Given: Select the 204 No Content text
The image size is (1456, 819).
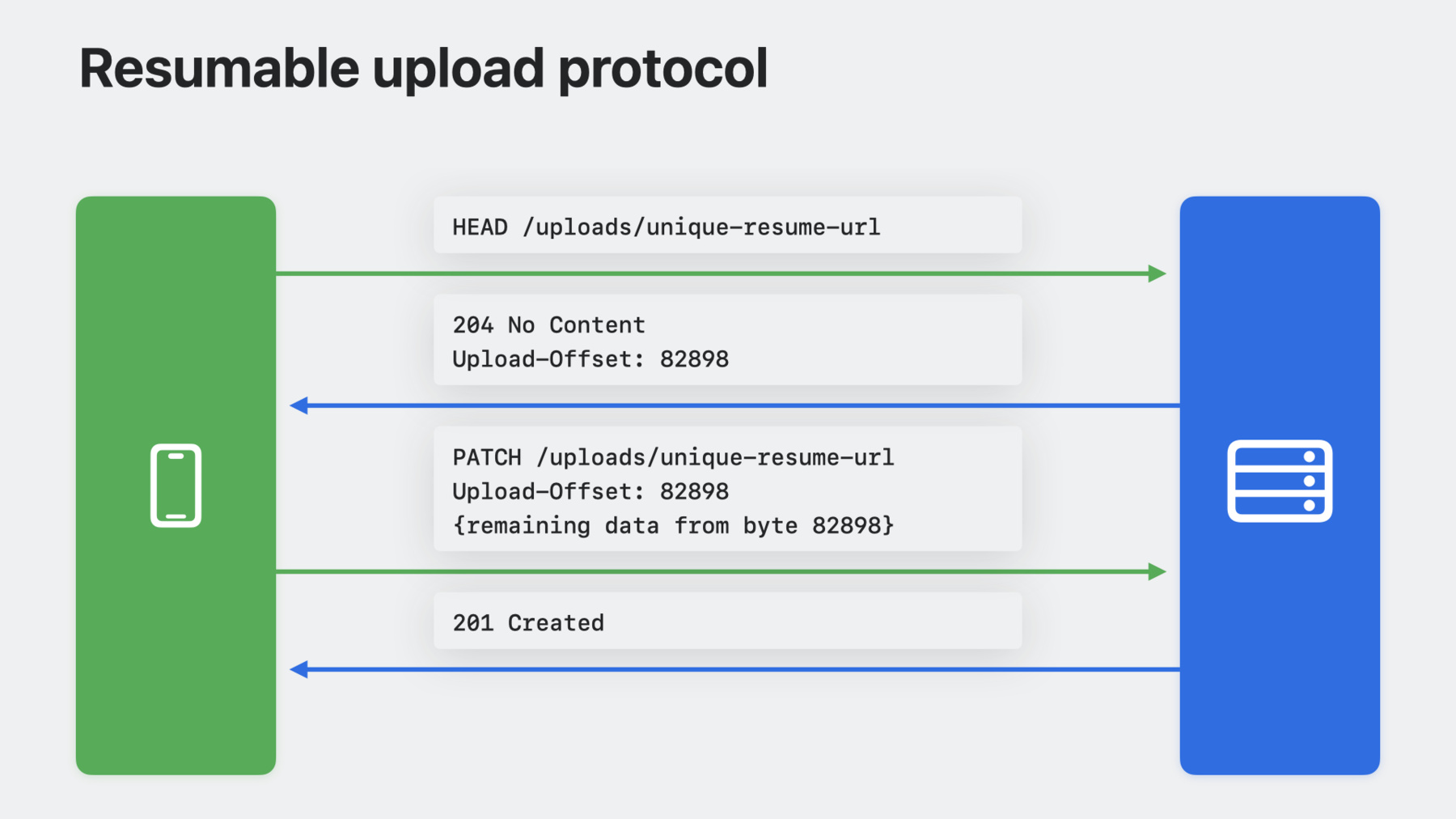Looking at the screenshot, I should pos(548,325).
